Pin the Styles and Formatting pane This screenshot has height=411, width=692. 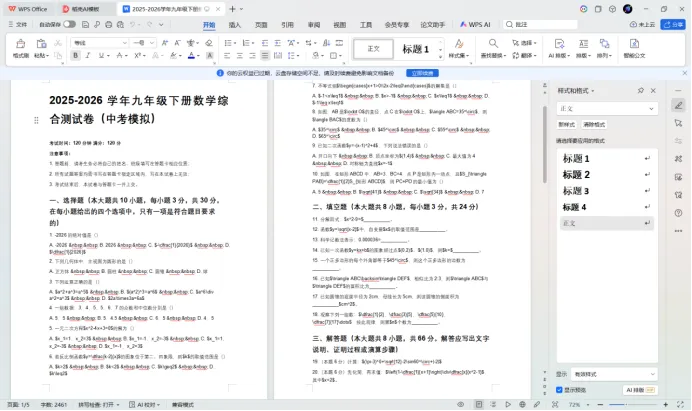pyautogui.click(x=640, y=90)
